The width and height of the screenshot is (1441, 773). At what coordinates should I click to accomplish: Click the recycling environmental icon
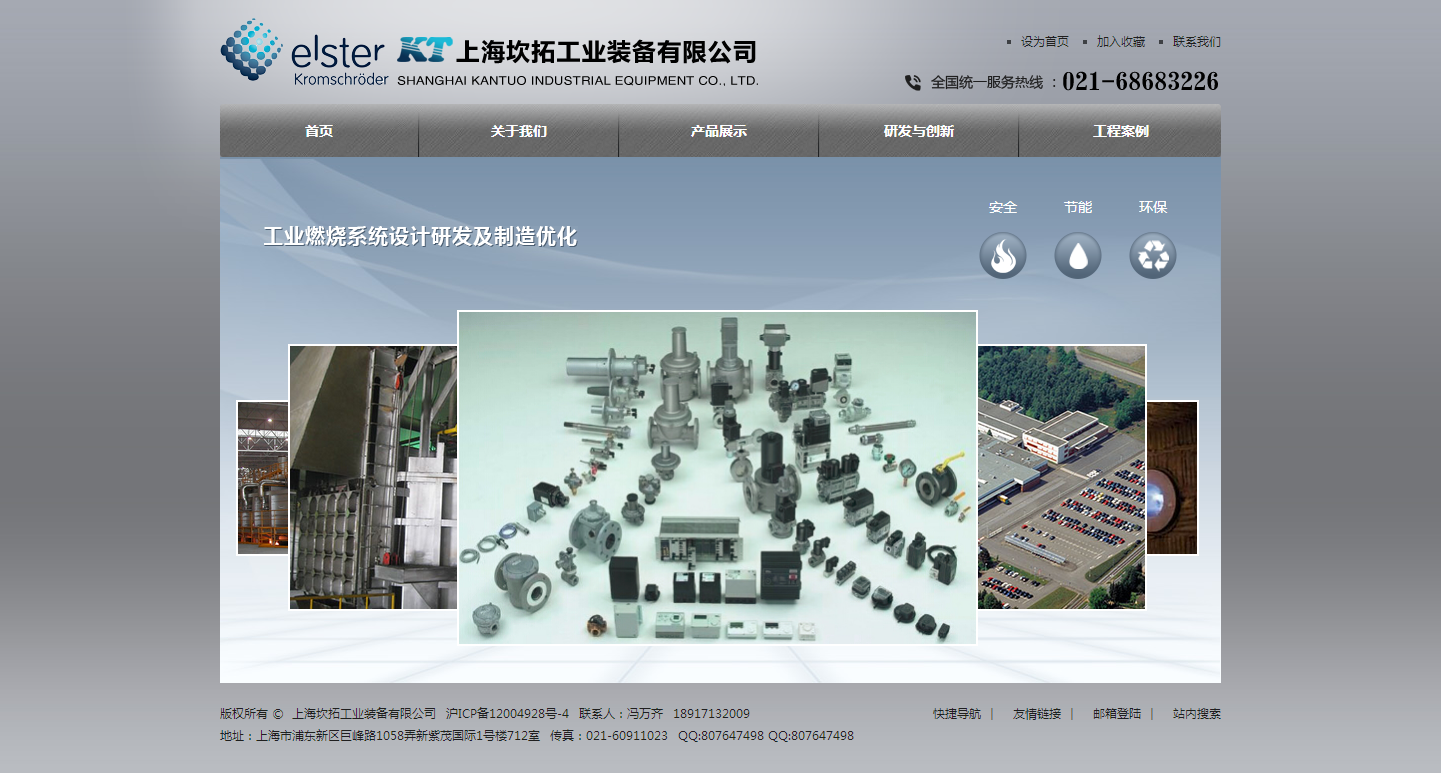point(1153,256)
